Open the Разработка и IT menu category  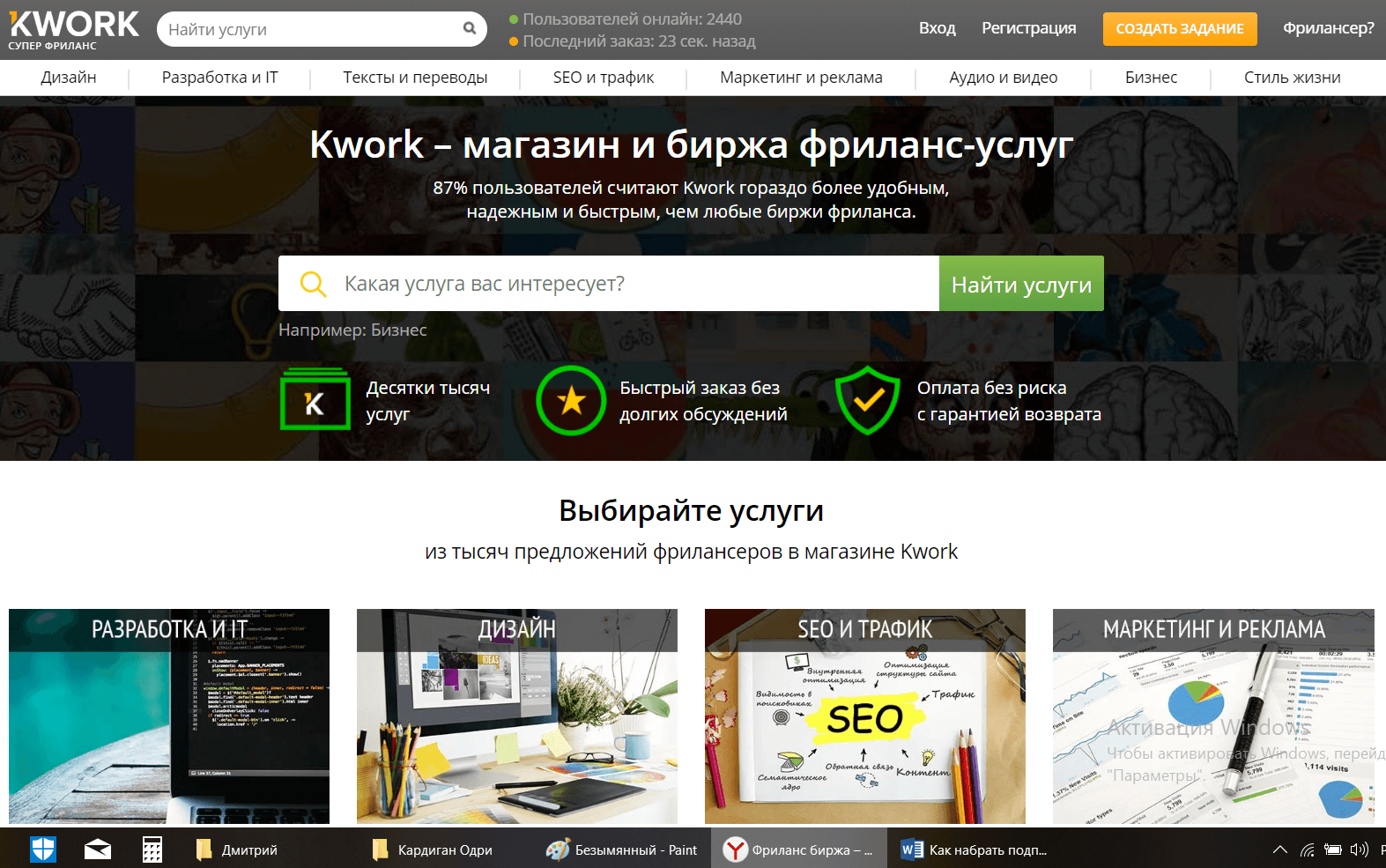pyautogui.click(x=219, y=78)
